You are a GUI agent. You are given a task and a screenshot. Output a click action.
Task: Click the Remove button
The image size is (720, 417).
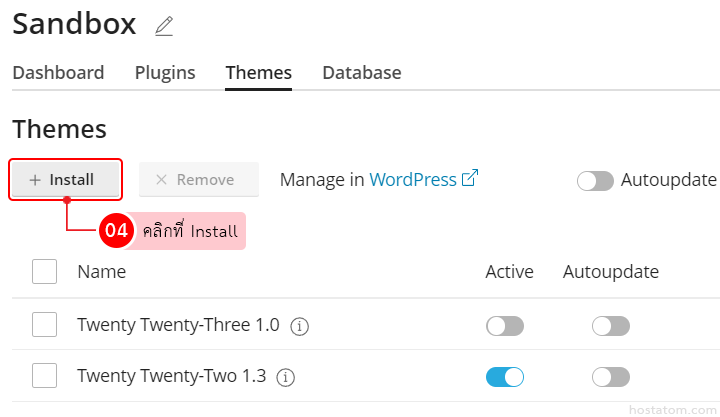[198, 180]
